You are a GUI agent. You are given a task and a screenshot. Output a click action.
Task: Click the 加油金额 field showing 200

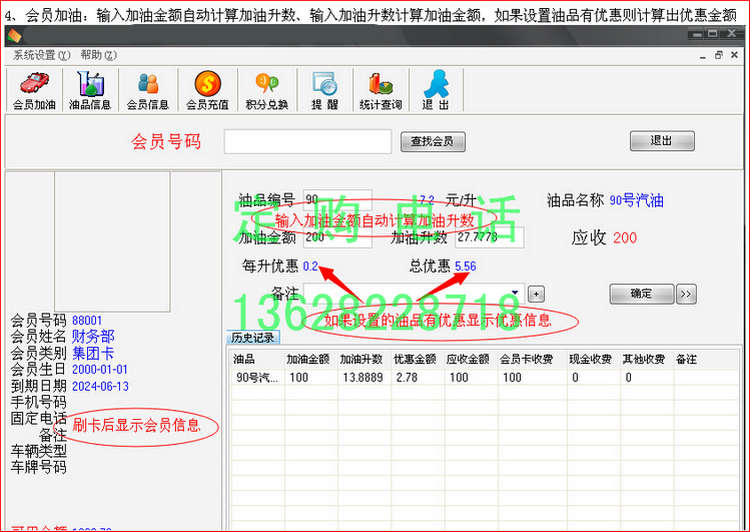point(337,237)
